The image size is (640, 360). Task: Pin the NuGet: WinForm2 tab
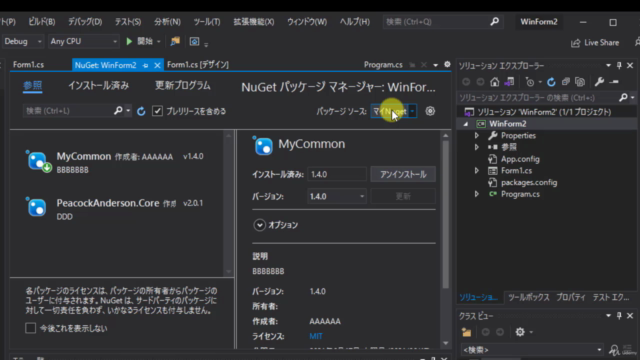(145, 65)
